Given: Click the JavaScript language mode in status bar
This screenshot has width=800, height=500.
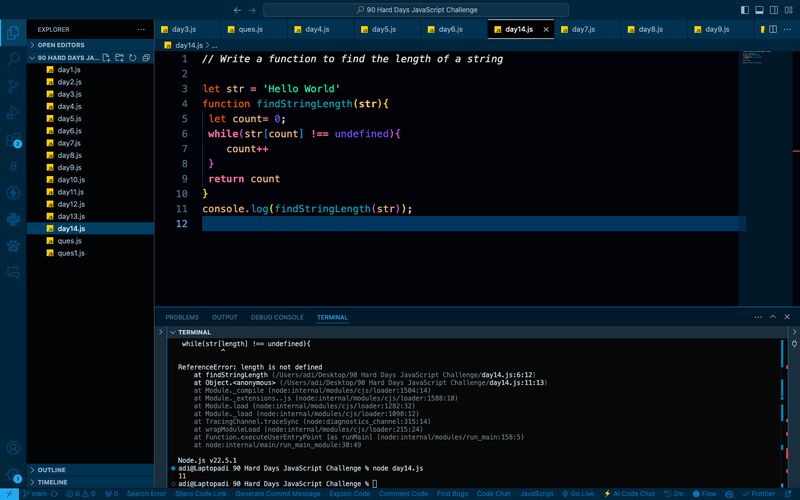Looking at the screenshot, I should coord(537,494).
